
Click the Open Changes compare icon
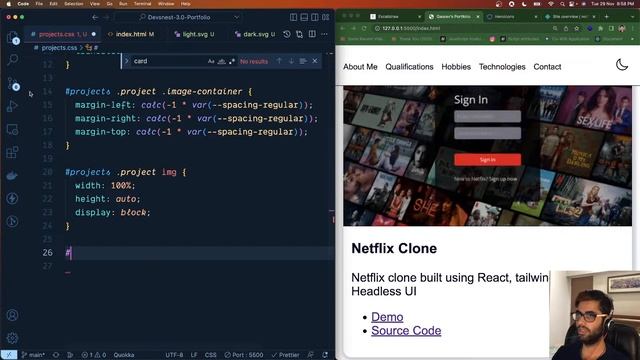tap(299, 34)
